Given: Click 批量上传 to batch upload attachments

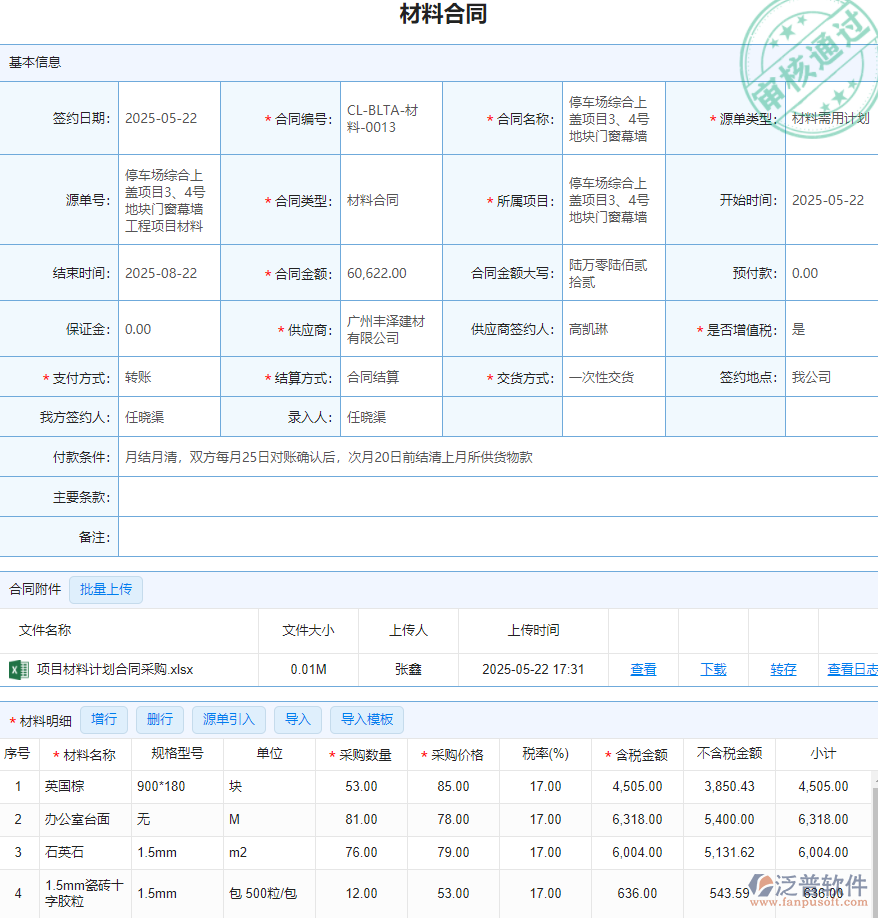Looking at the screenshot, I should [106, 589].
